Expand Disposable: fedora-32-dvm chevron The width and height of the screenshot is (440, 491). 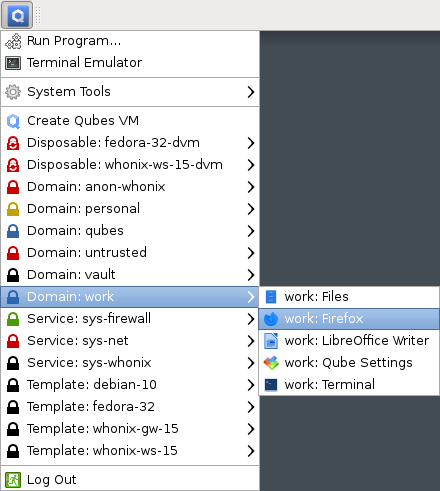coord(251,143)
